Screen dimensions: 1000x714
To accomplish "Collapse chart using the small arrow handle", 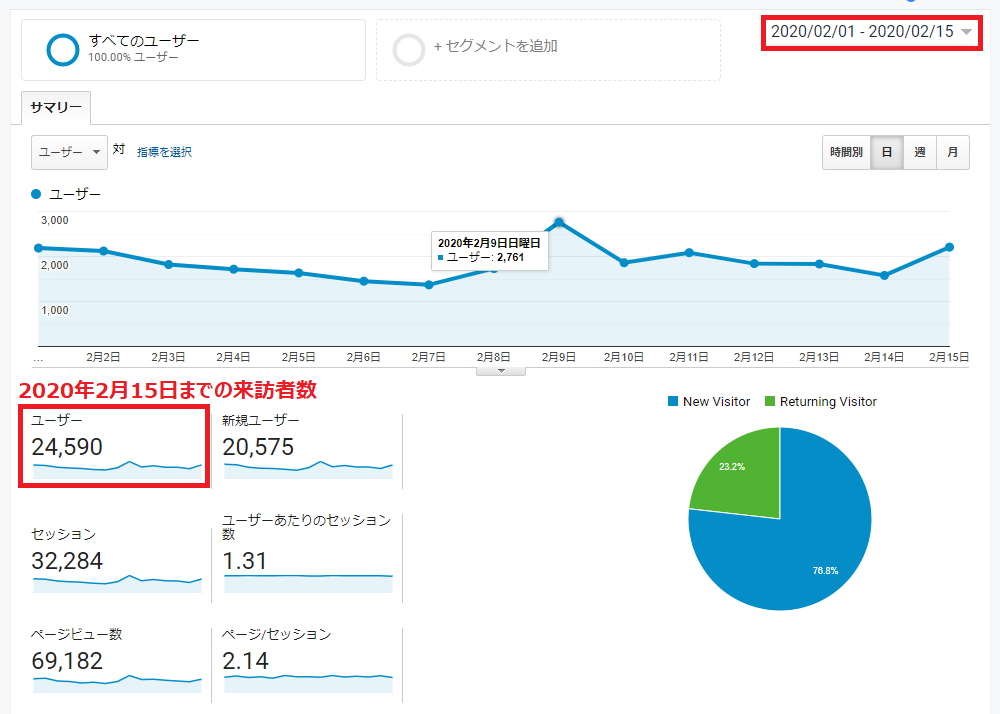I will tap(501, 371).
